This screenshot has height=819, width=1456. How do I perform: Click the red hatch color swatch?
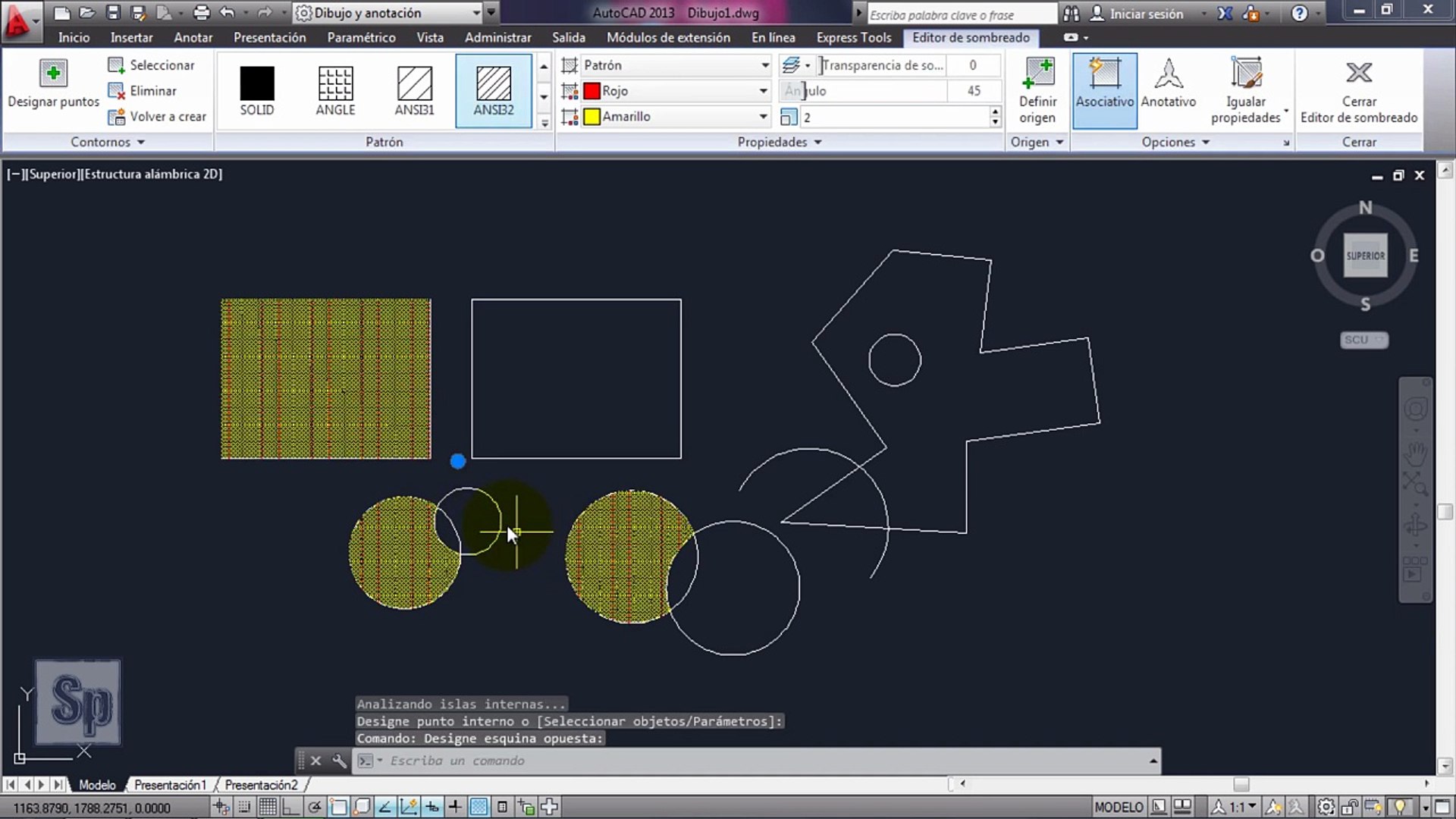click(x=592, y=91)
